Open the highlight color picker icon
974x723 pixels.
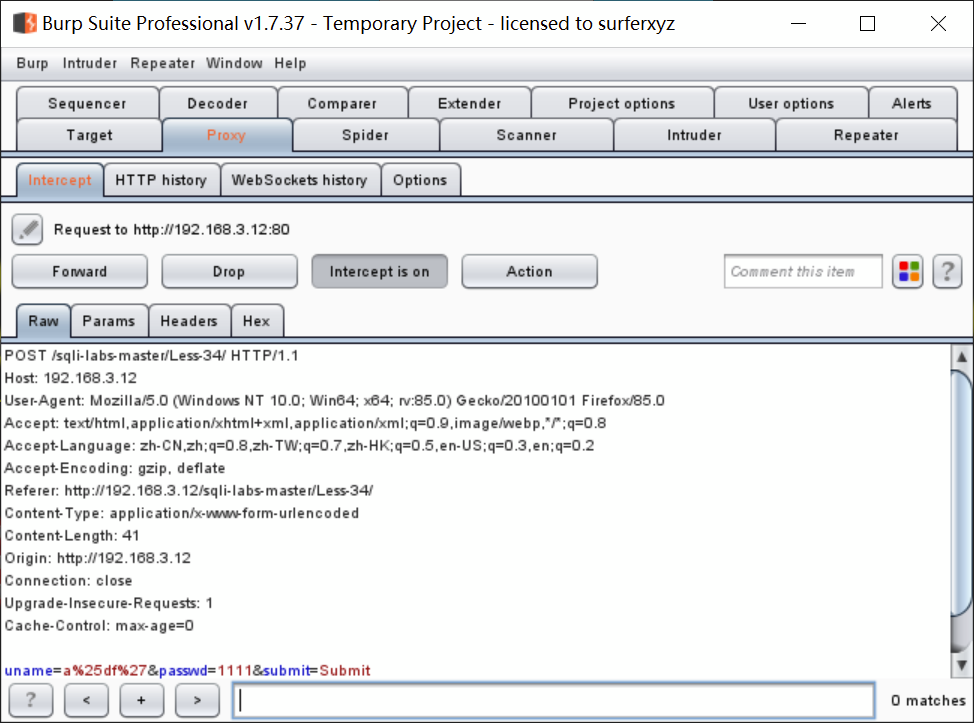[x=908, y=271]
